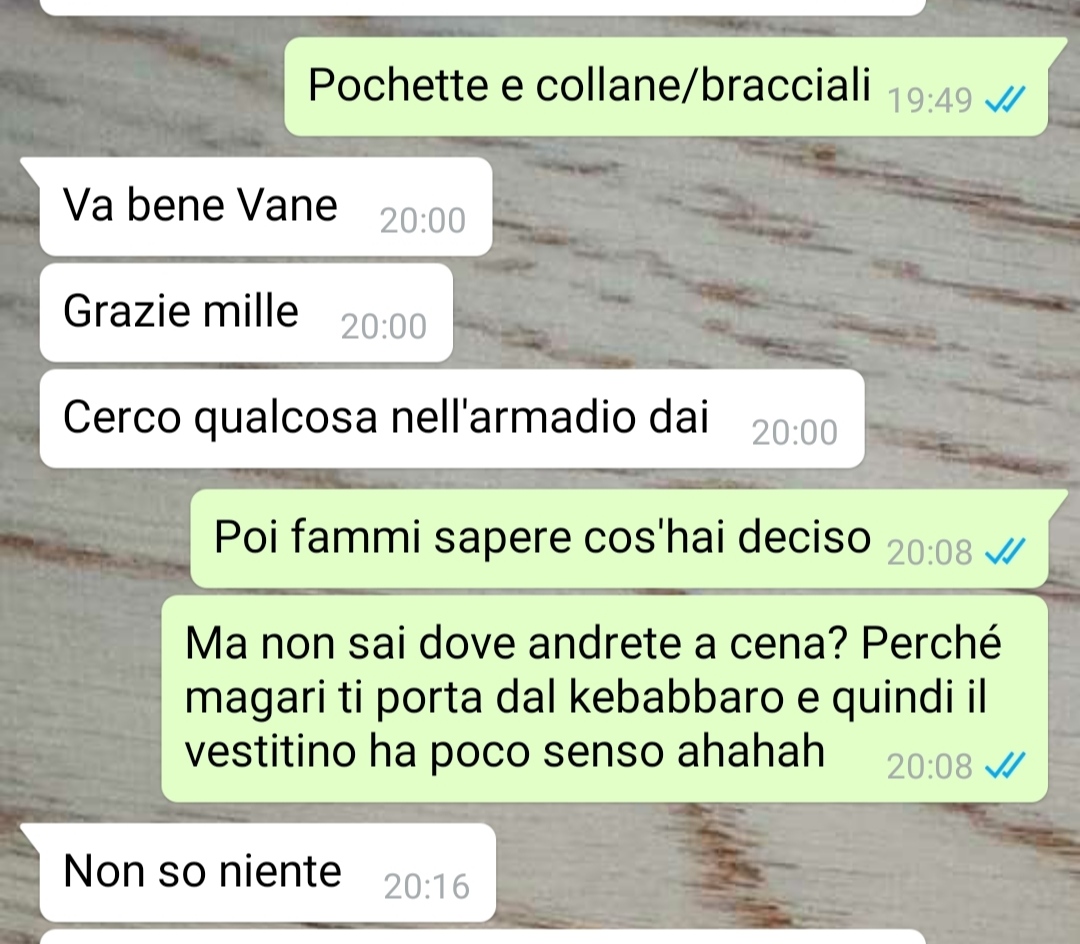This screenshot has width=1080, height=944.
Task: Tap the partially visible bubble at the top
Action: [482, 7]
